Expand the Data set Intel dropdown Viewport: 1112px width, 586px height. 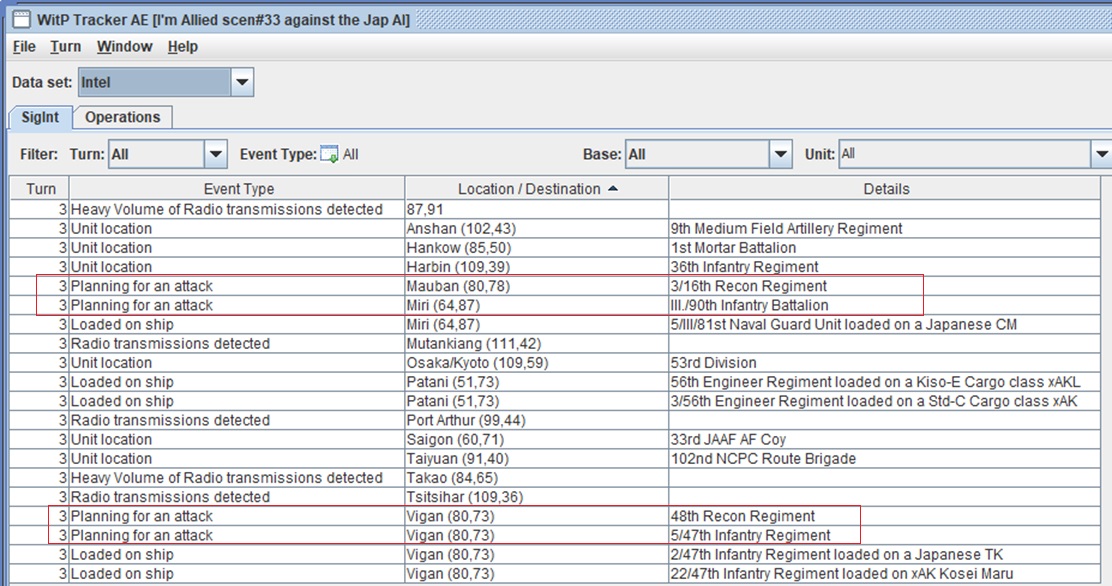(242, 82)
